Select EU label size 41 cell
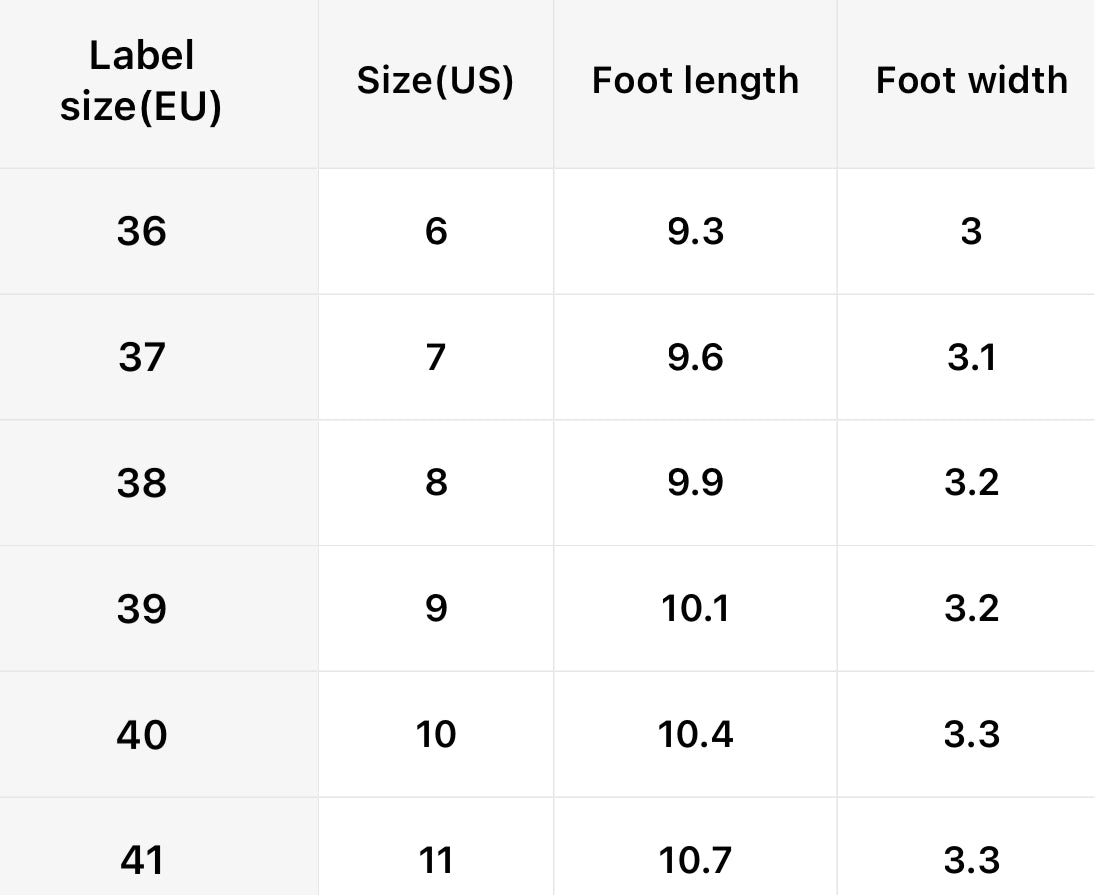Screen dimensions: 1095x895 point(141,860)
